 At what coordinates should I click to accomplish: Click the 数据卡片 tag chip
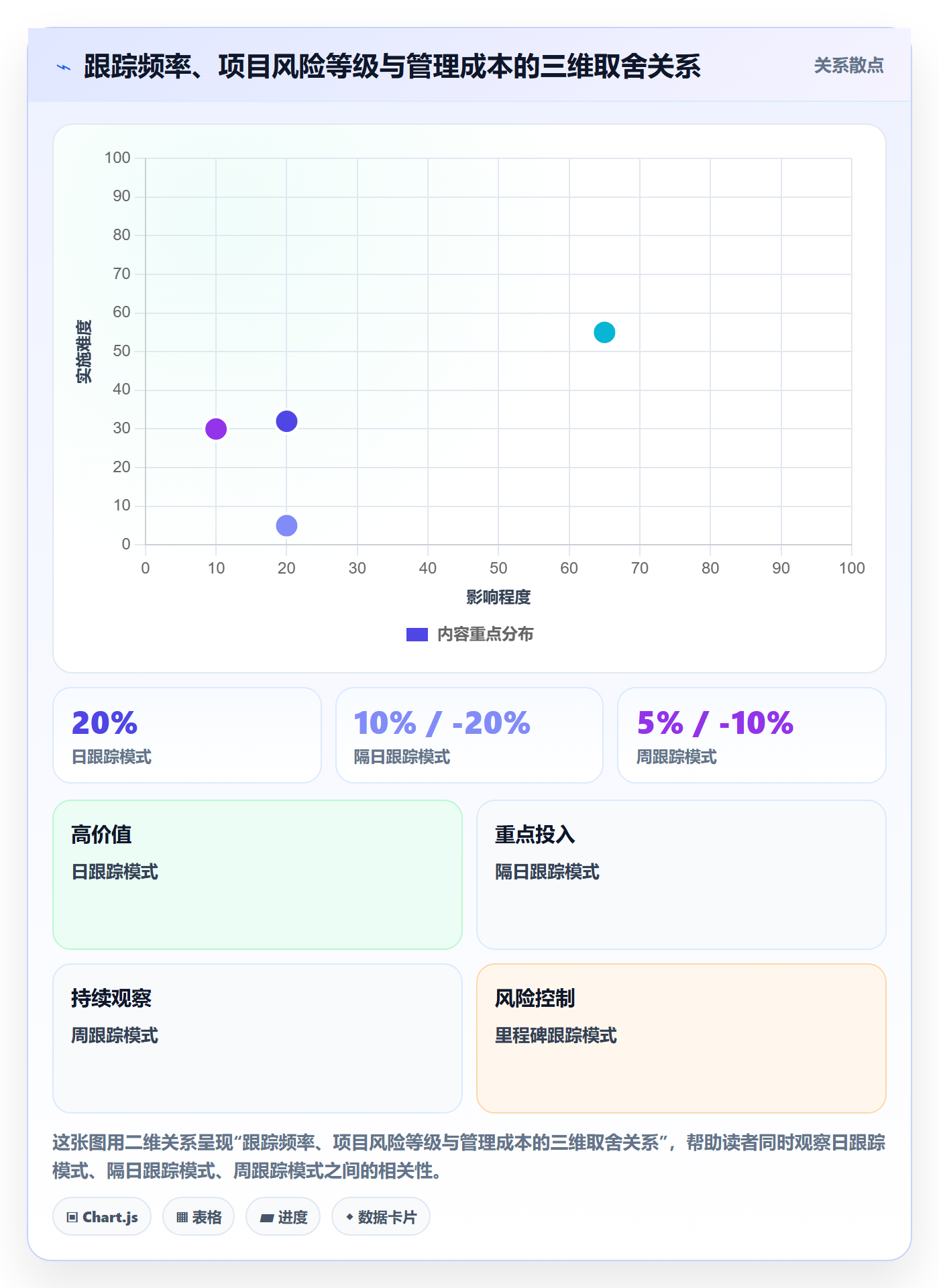pyautogui.click(x=381, y=1216)
